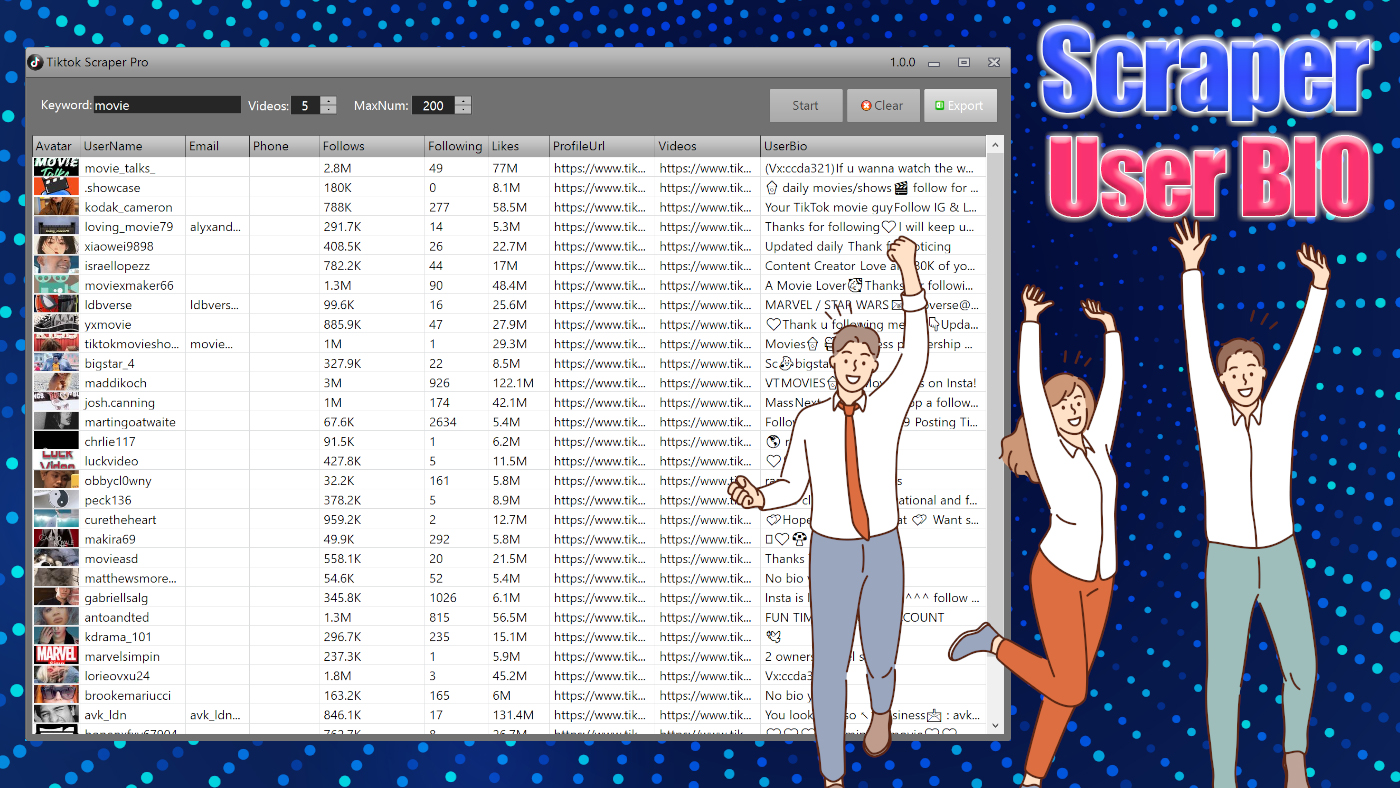Sort by the Follows column header
The width and height of the screenshot is (1400, 788).
(x=372, y=146)
